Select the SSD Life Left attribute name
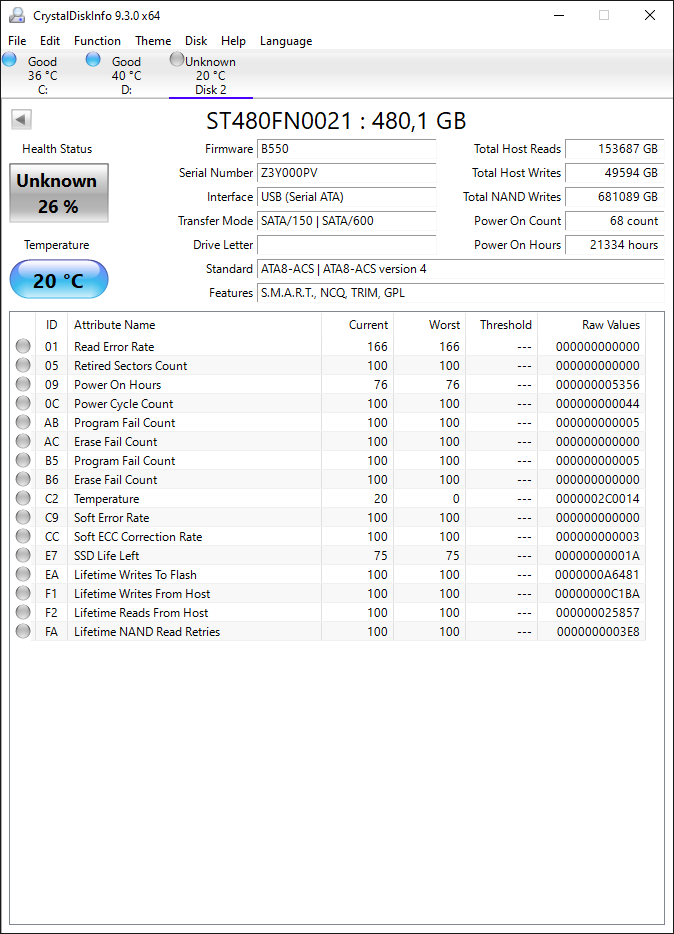674x934 pixels. coord(107,556)
